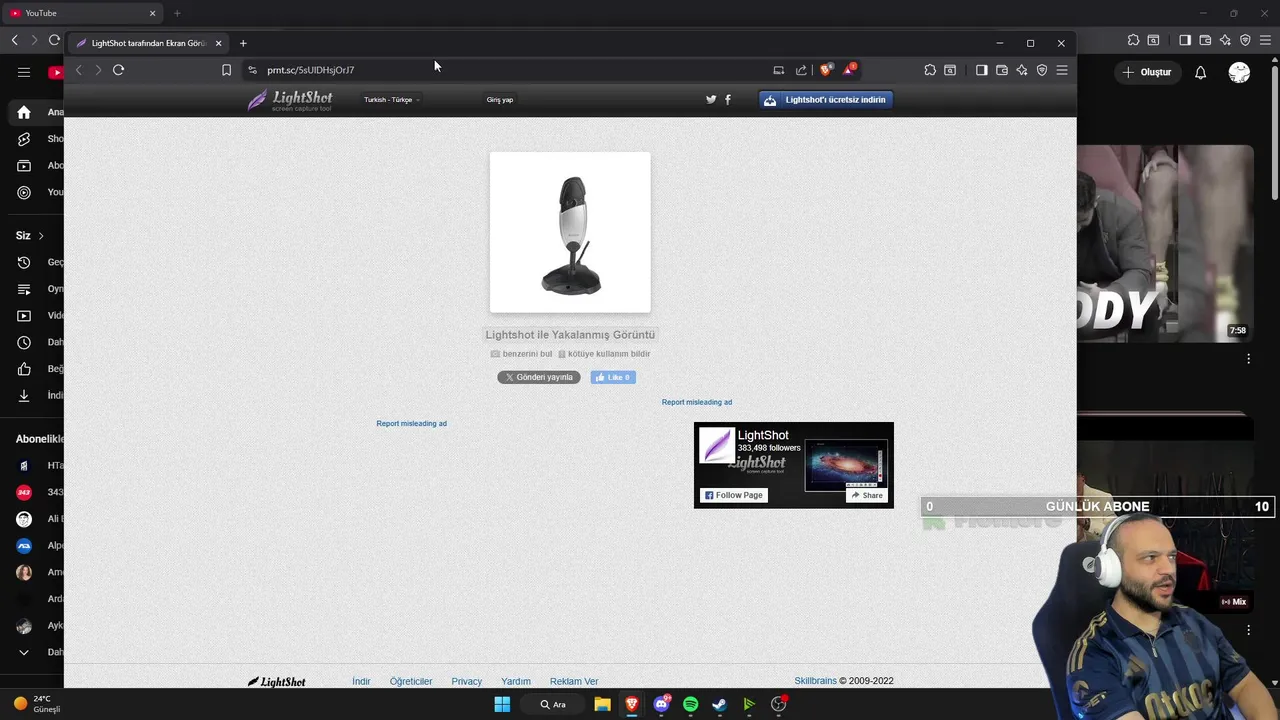This screenshot has width=1280, height=720.
Task: Click Report misleading ad link on left
Action: (x=411, y=423)
